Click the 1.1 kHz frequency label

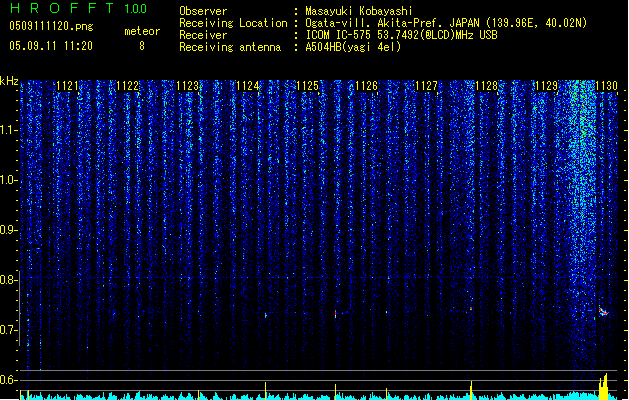click(9, 130)
